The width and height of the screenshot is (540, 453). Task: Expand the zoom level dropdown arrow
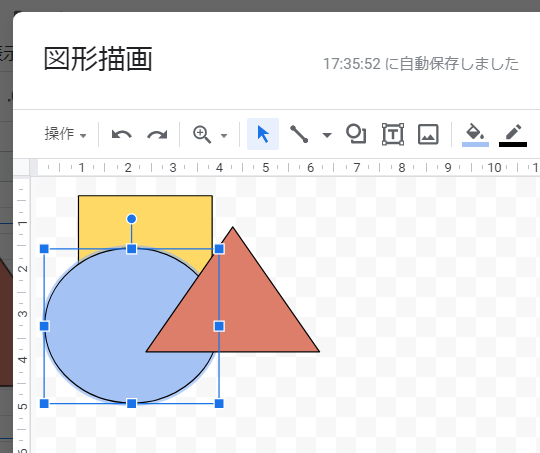(x=224, y=135)
